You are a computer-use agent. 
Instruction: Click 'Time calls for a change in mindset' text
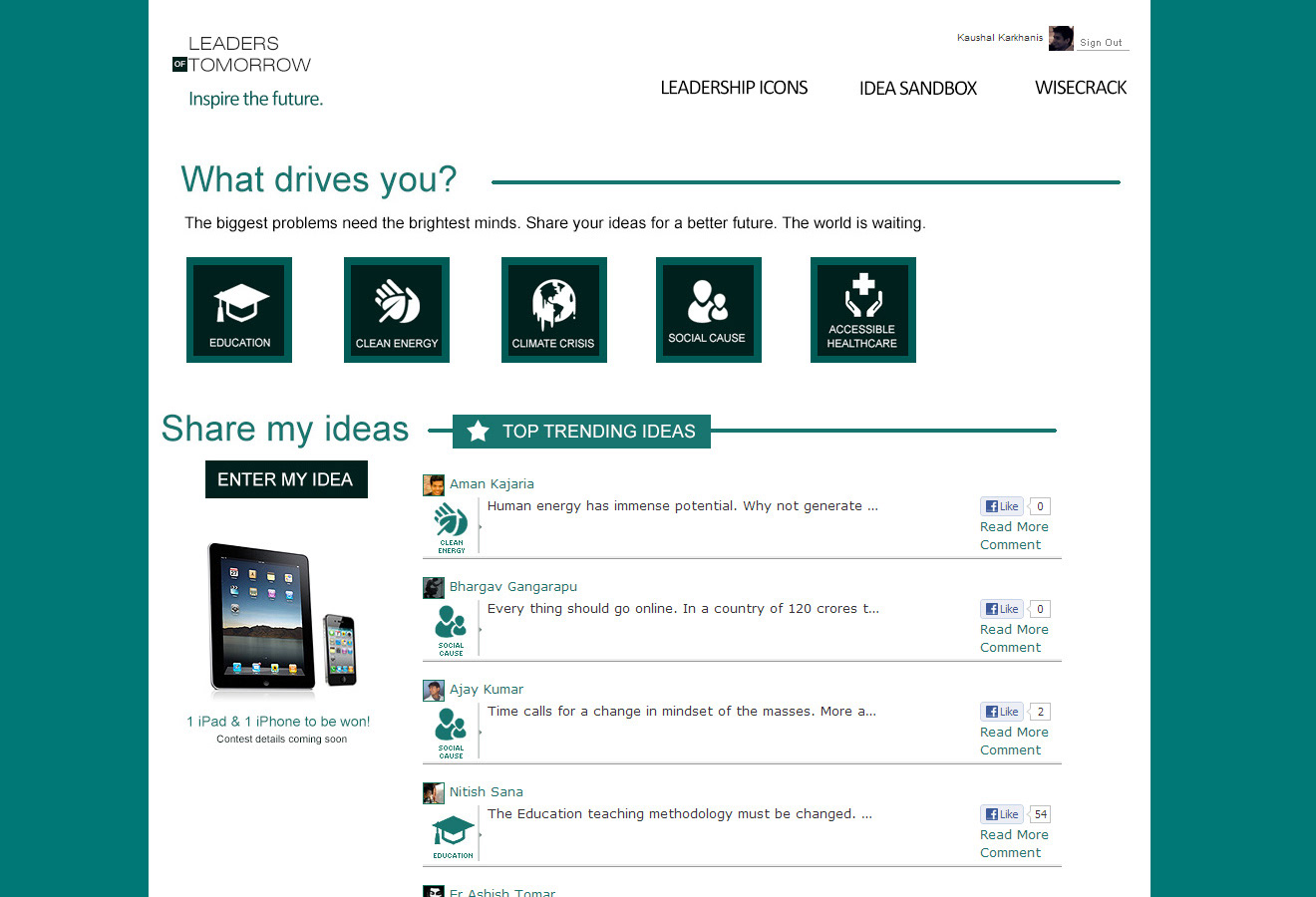pyautogui.click(x=682, y=712)
